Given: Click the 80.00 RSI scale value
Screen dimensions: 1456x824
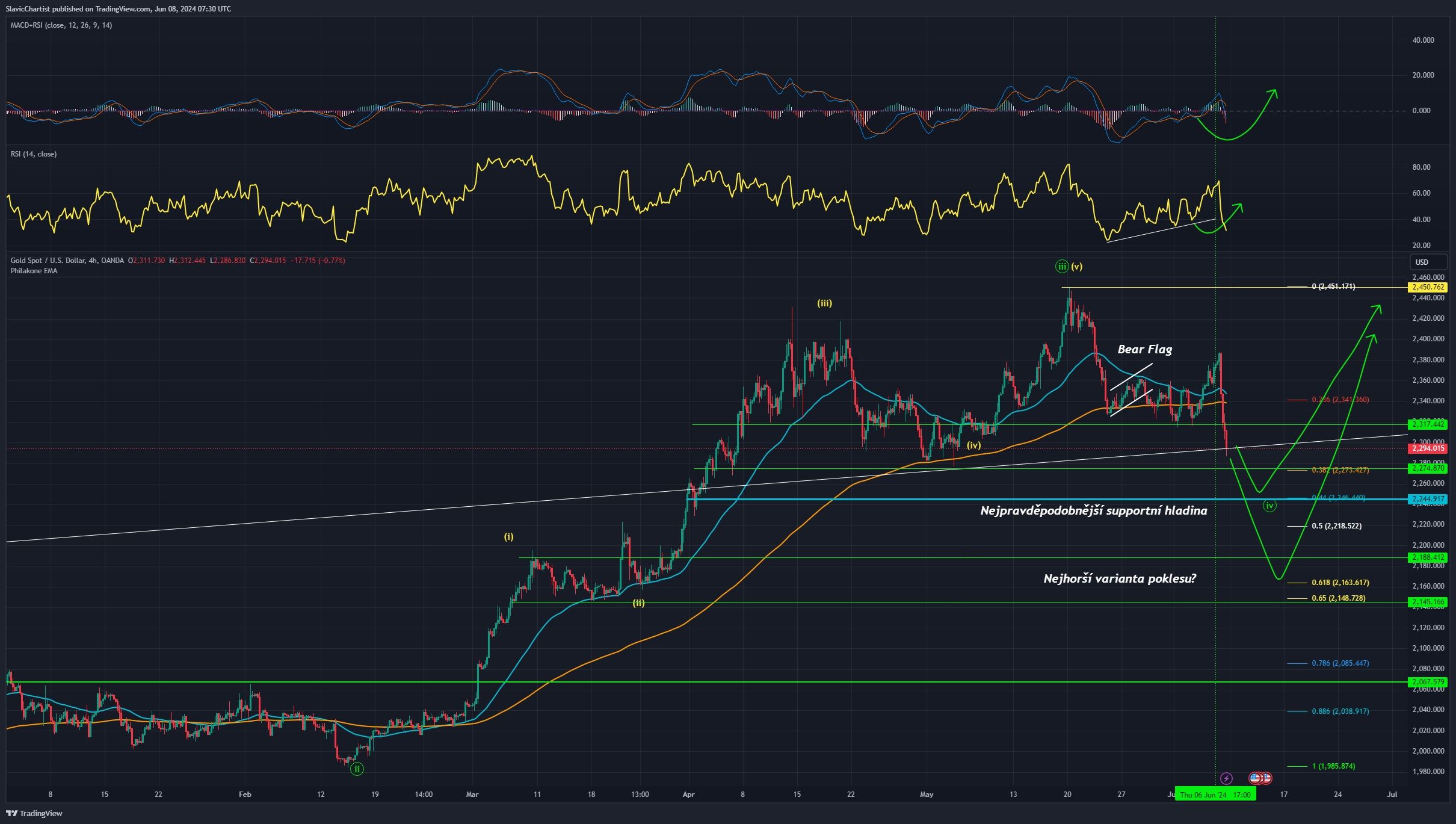Looking at the screenshot, I should 1421,167.
